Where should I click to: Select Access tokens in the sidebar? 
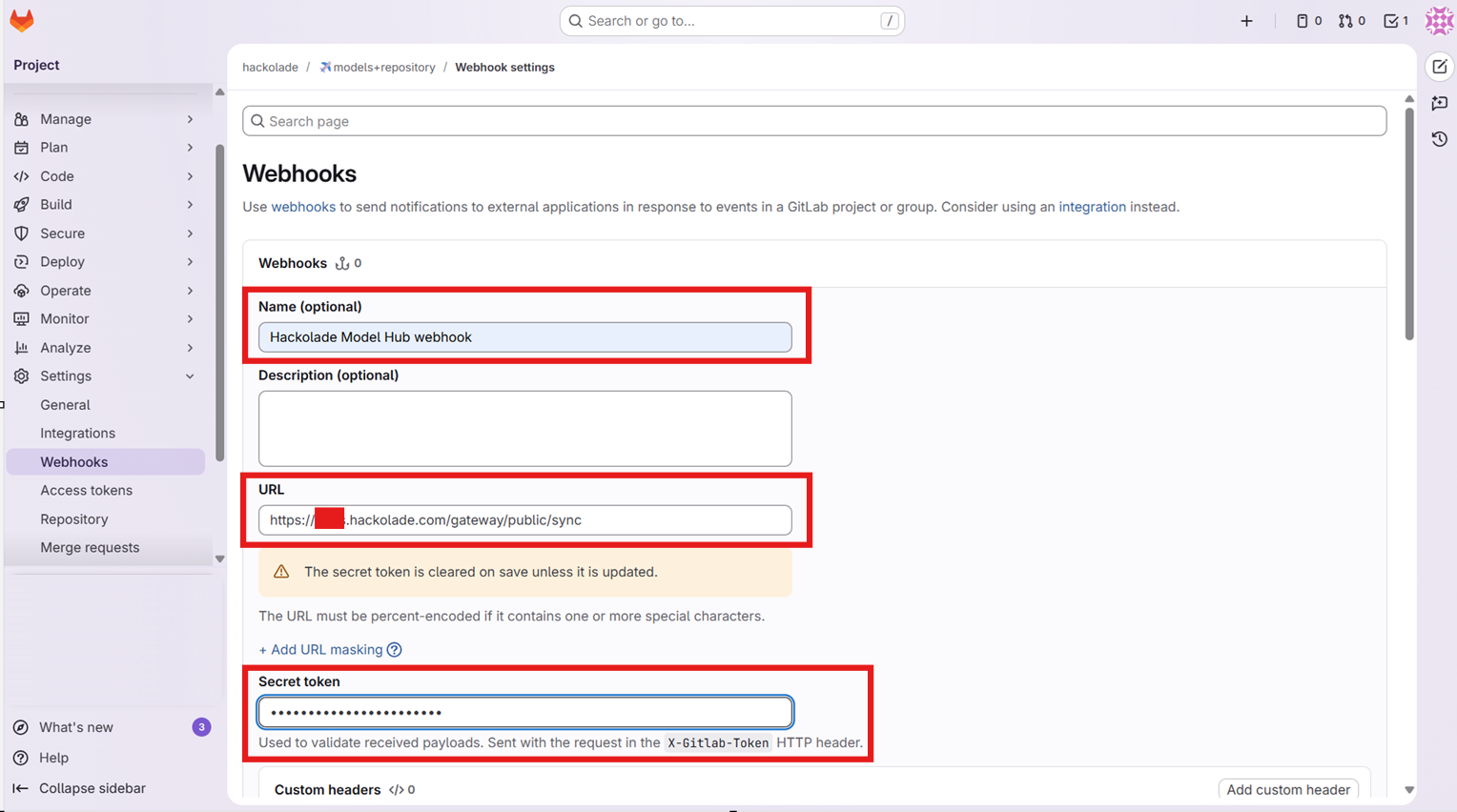coord(86,490)
